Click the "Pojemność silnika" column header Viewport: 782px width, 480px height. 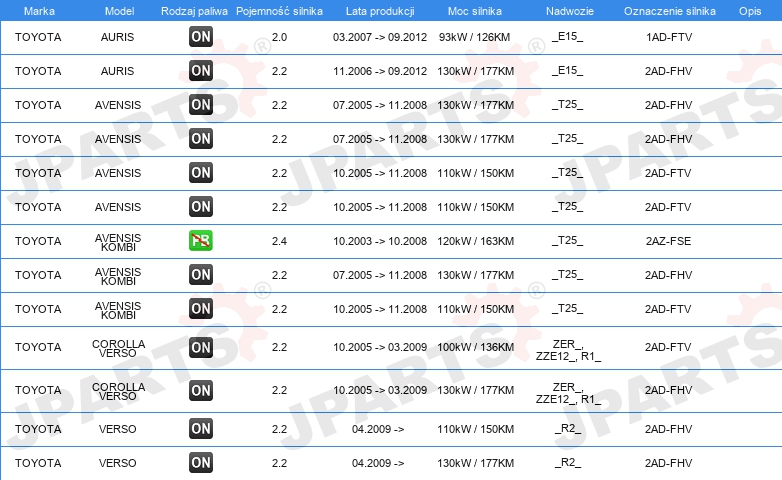279,11
